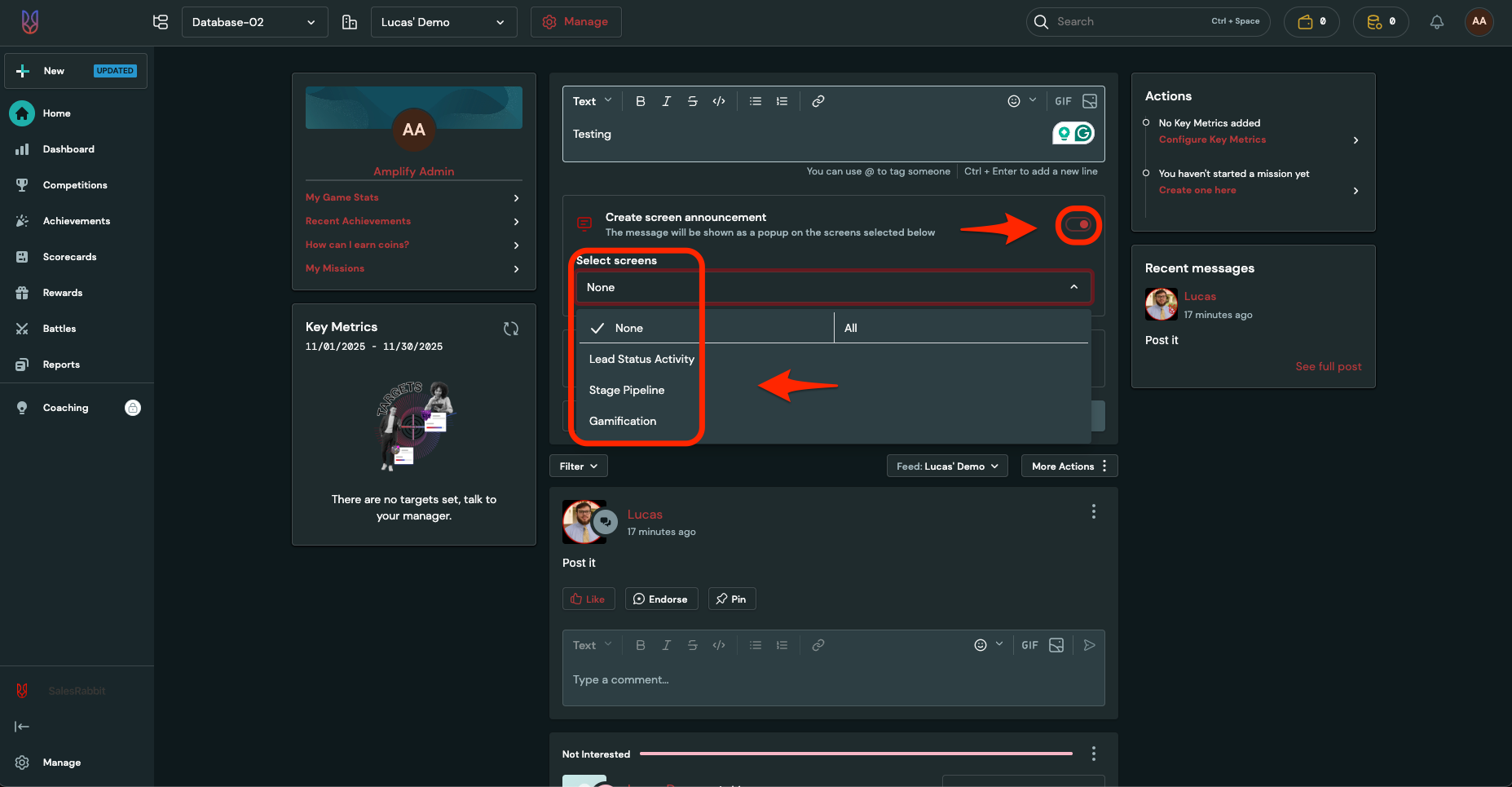The image size is (1512, 787).
Task: Open the Scorecards sidebar item
Action: click(x=69, y=257)
